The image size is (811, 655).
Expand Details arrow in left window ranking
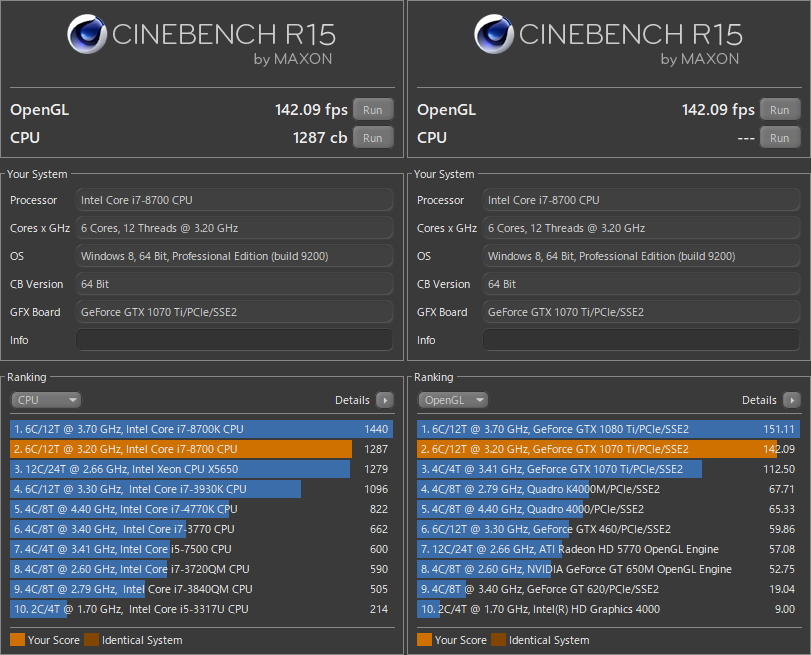[385, 400]
